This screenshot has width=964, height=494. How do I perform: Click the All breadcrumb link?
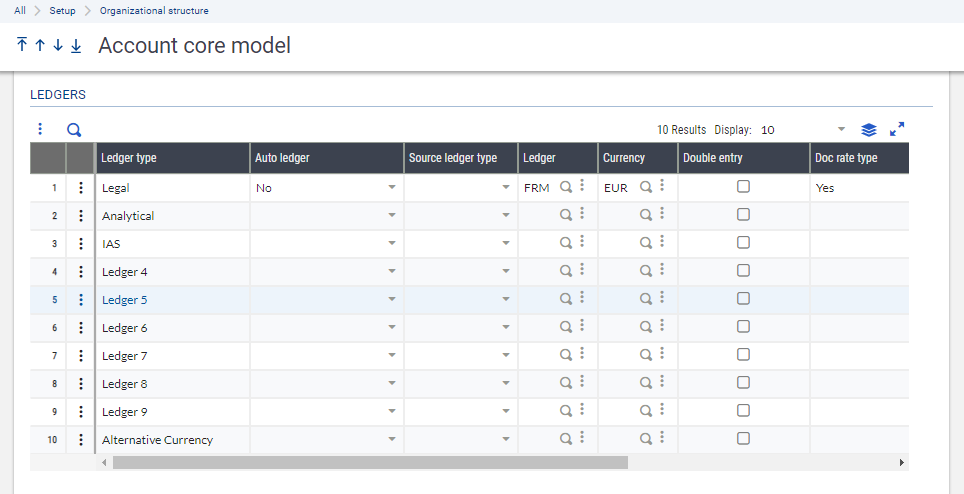tap(20, 11)
